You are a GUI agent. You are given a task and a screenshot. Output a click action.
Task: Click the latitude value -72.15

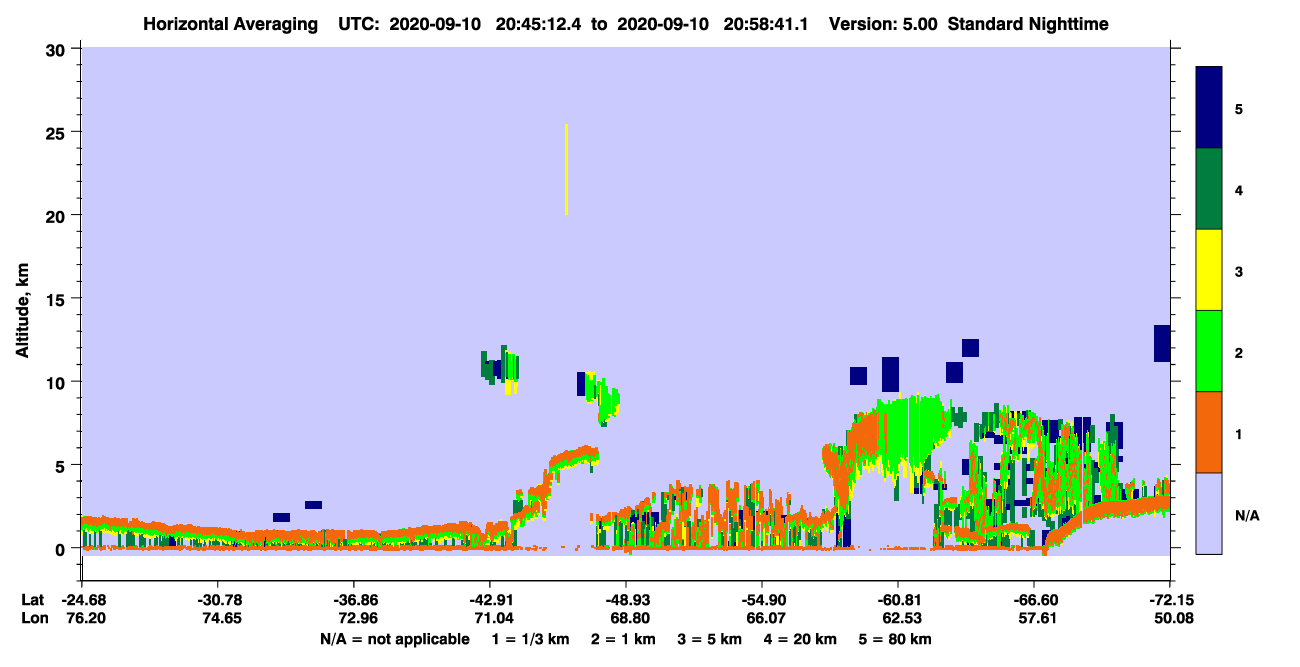pos(1170,600)
